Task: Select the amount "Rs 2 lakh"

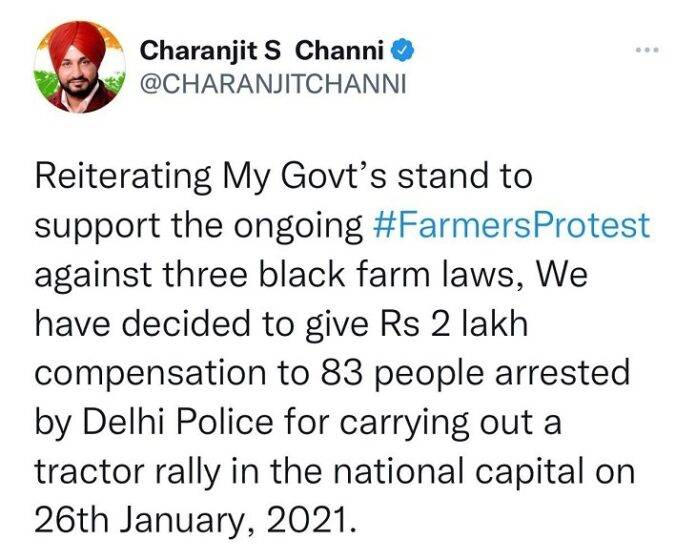Action: pyautogui.click(x=454, y=324)
